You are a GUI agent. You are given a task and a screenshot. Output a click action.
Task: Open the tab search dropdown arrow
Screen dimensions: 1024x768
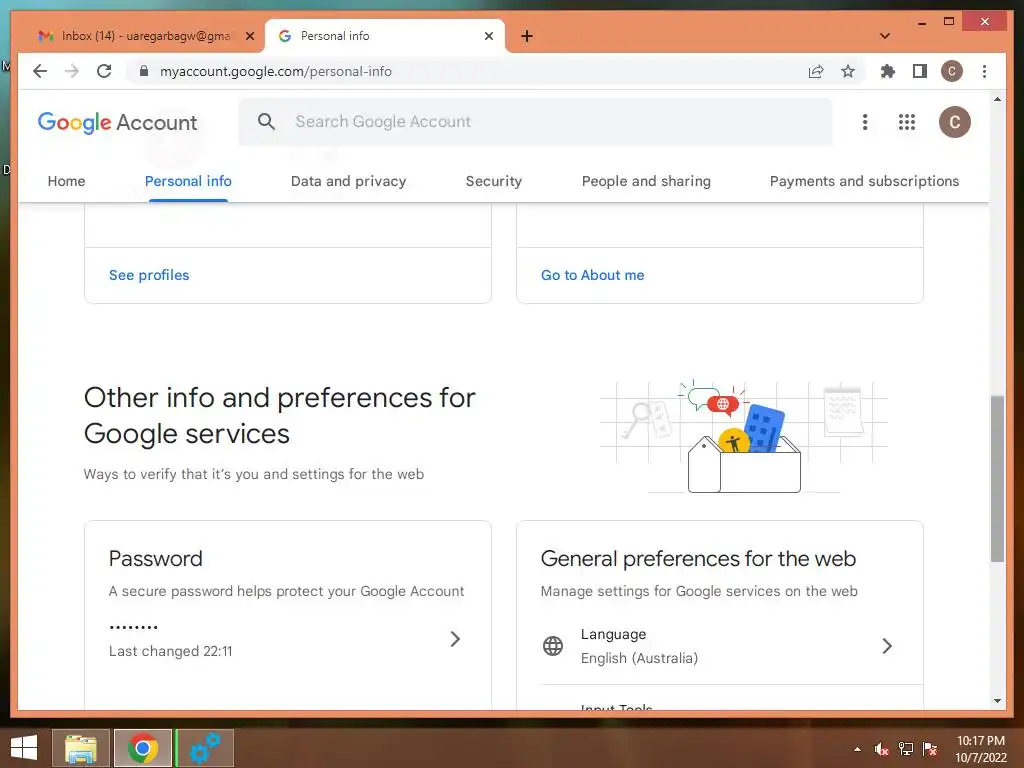(885, 36)
